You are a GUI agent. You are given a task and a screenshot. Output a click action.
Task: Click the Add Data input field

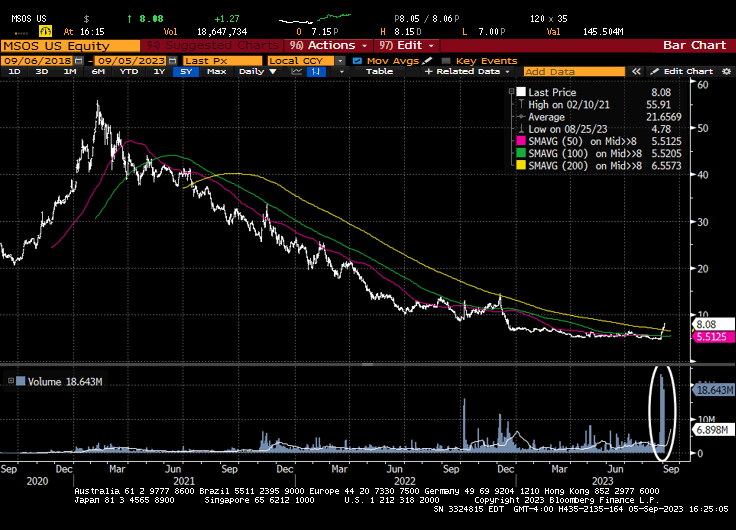pos(574,71)
